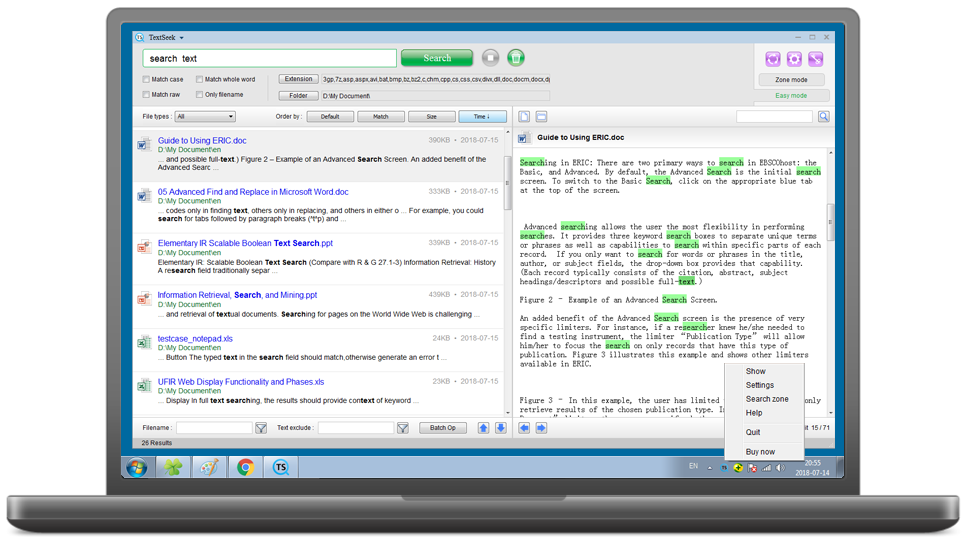
Task: Sort results by Time descending
Action: tap(482, 117)
